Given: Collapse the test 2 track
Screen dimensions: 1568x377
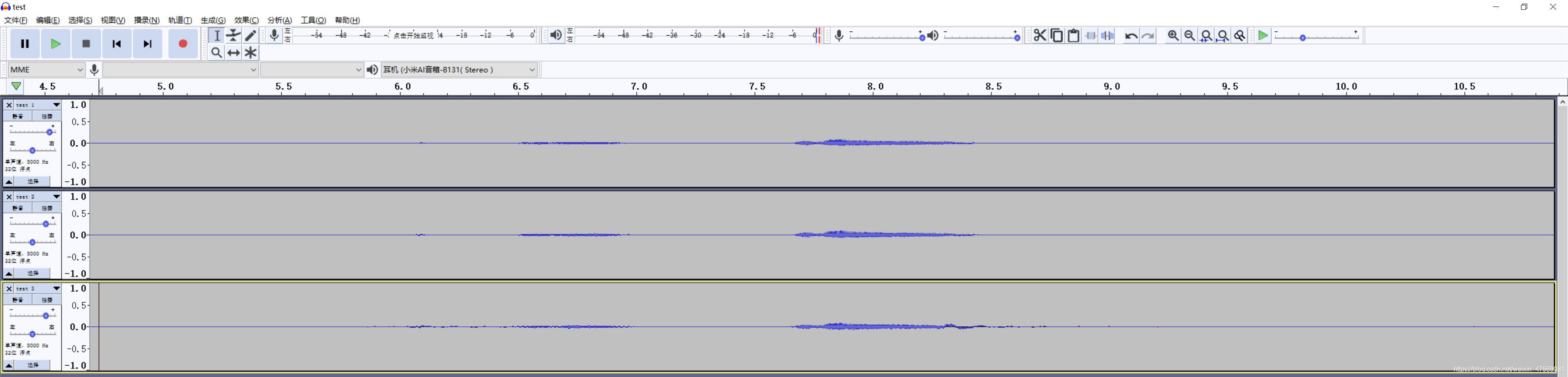Looking at the screenshot, I should [9, 273].
